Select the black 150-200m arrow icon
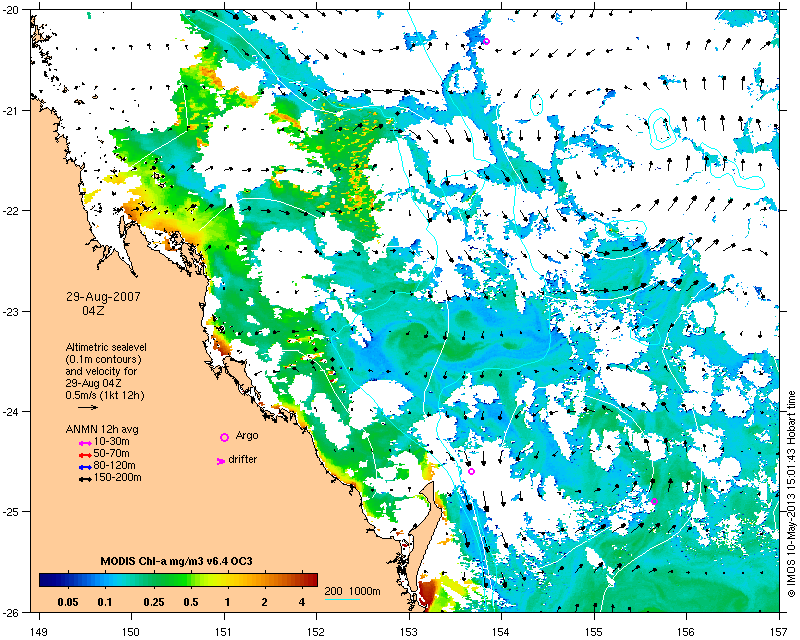 [x=85, y=479]
